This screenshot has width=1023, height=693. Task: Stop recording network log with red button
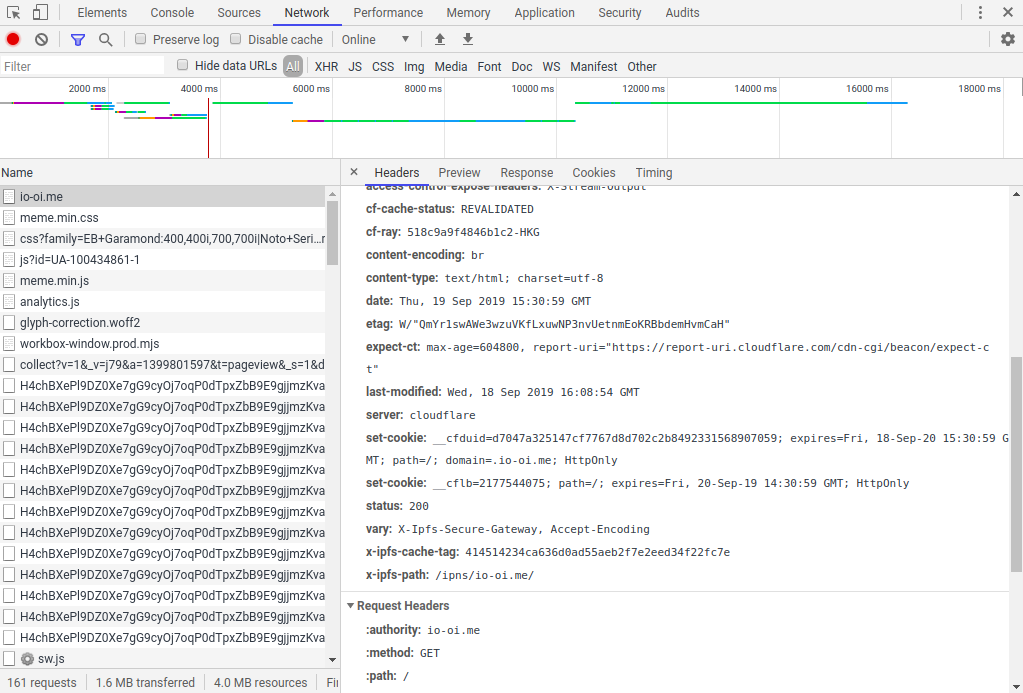point(13,39)
